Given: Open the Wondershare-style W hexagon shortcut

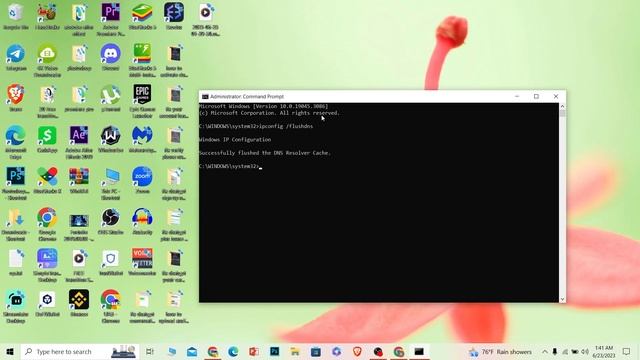Looking at the screenshot, I should coord(111,139).
